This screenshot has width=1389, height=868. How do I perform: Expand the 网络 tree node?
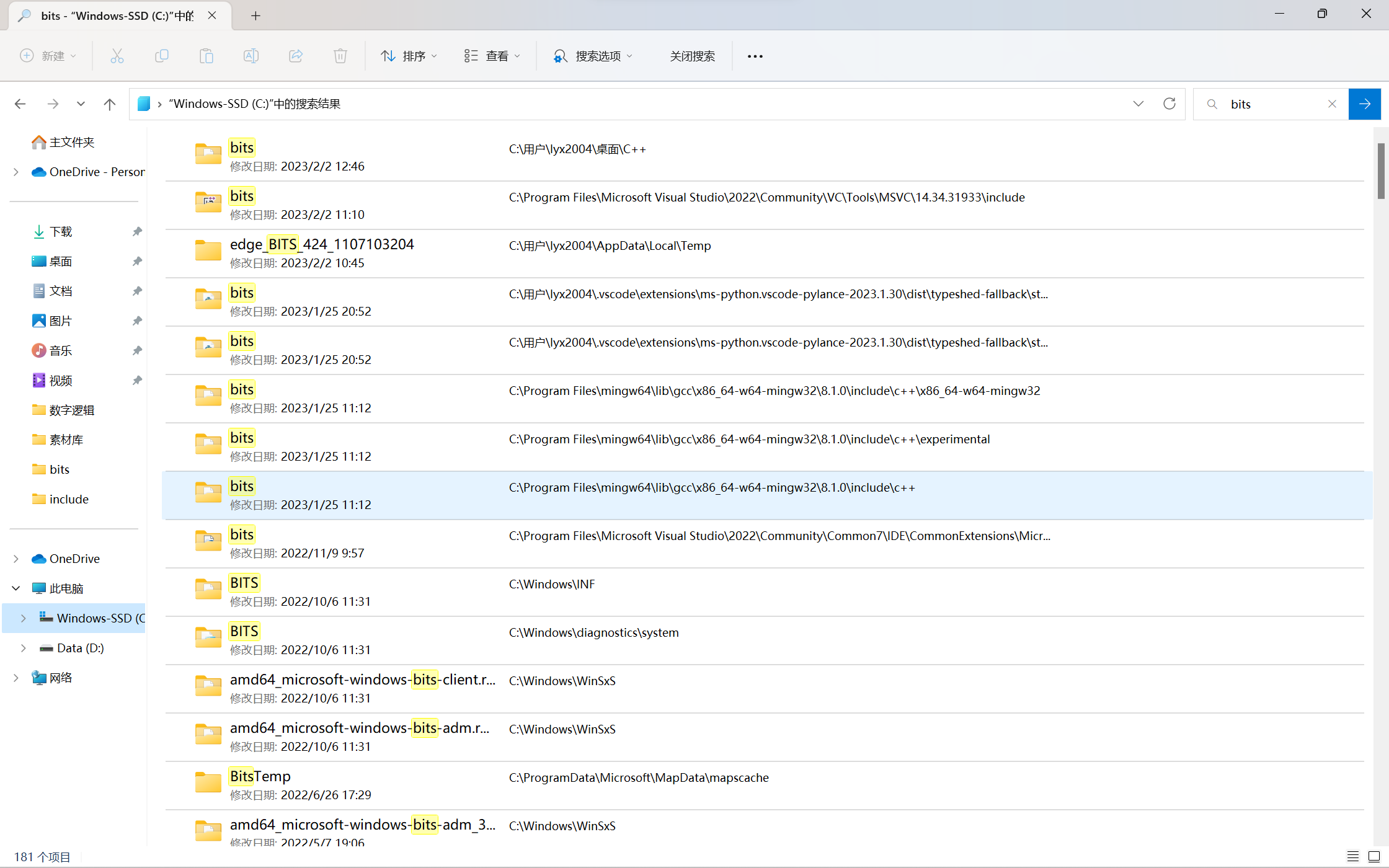point(16,678)
